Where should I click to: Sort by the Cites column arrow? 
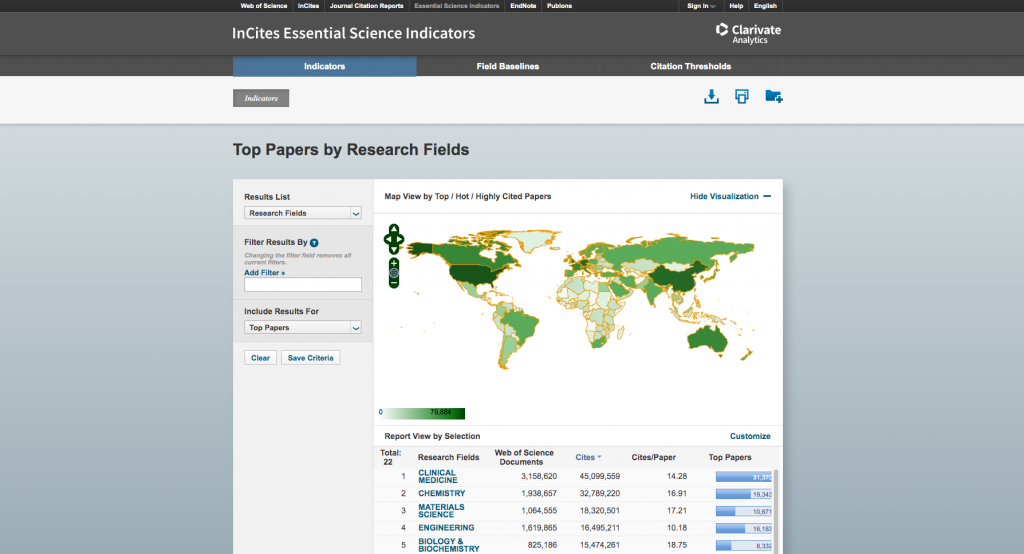pos(600,457)
